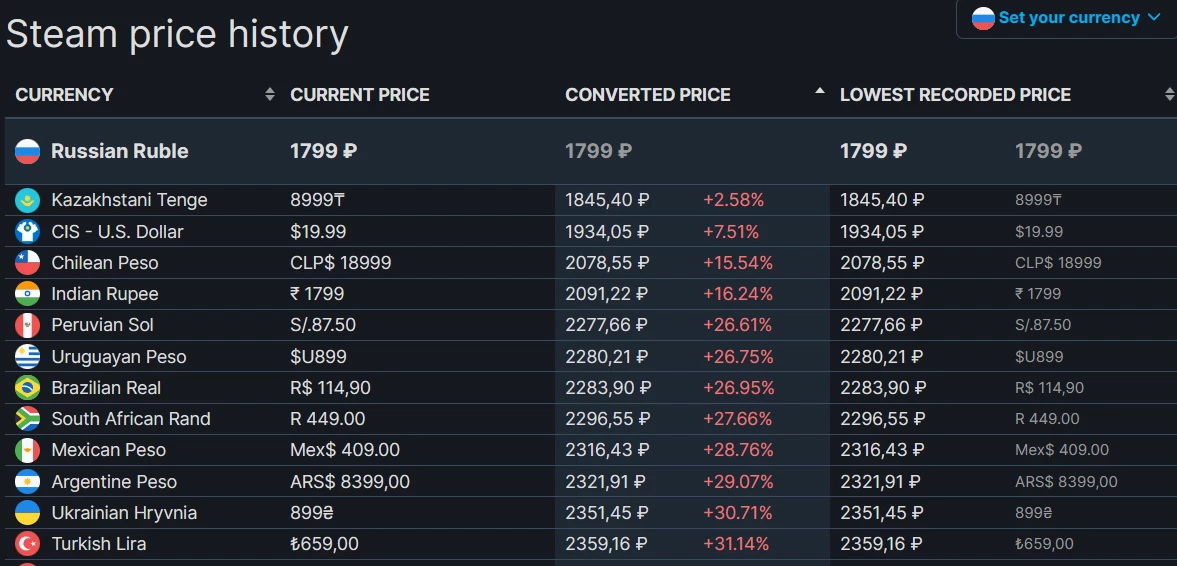Select the Chilean Peso currency name
1177x566 pixels.
[104, 263]
